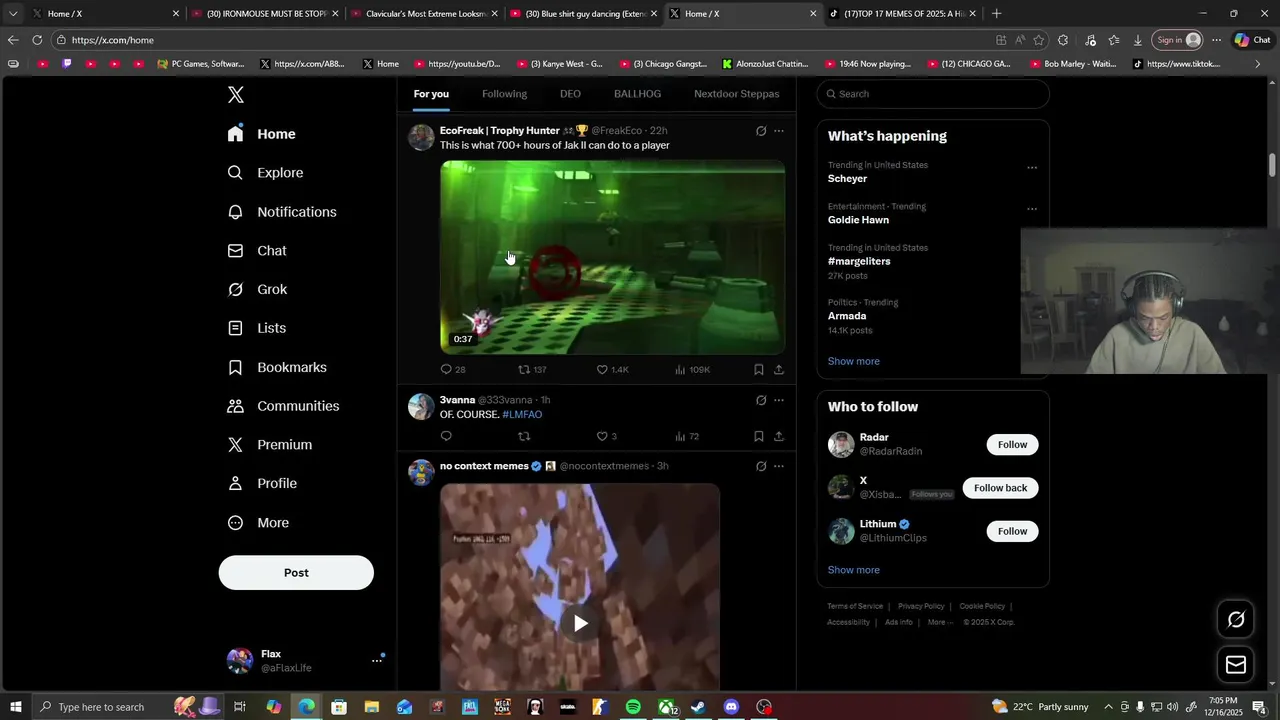Image resolution: width=1280 pixels, height=720 pixels.
Task: Bookmark EcoFreak's Jak II post
Action: pos(759,370)
